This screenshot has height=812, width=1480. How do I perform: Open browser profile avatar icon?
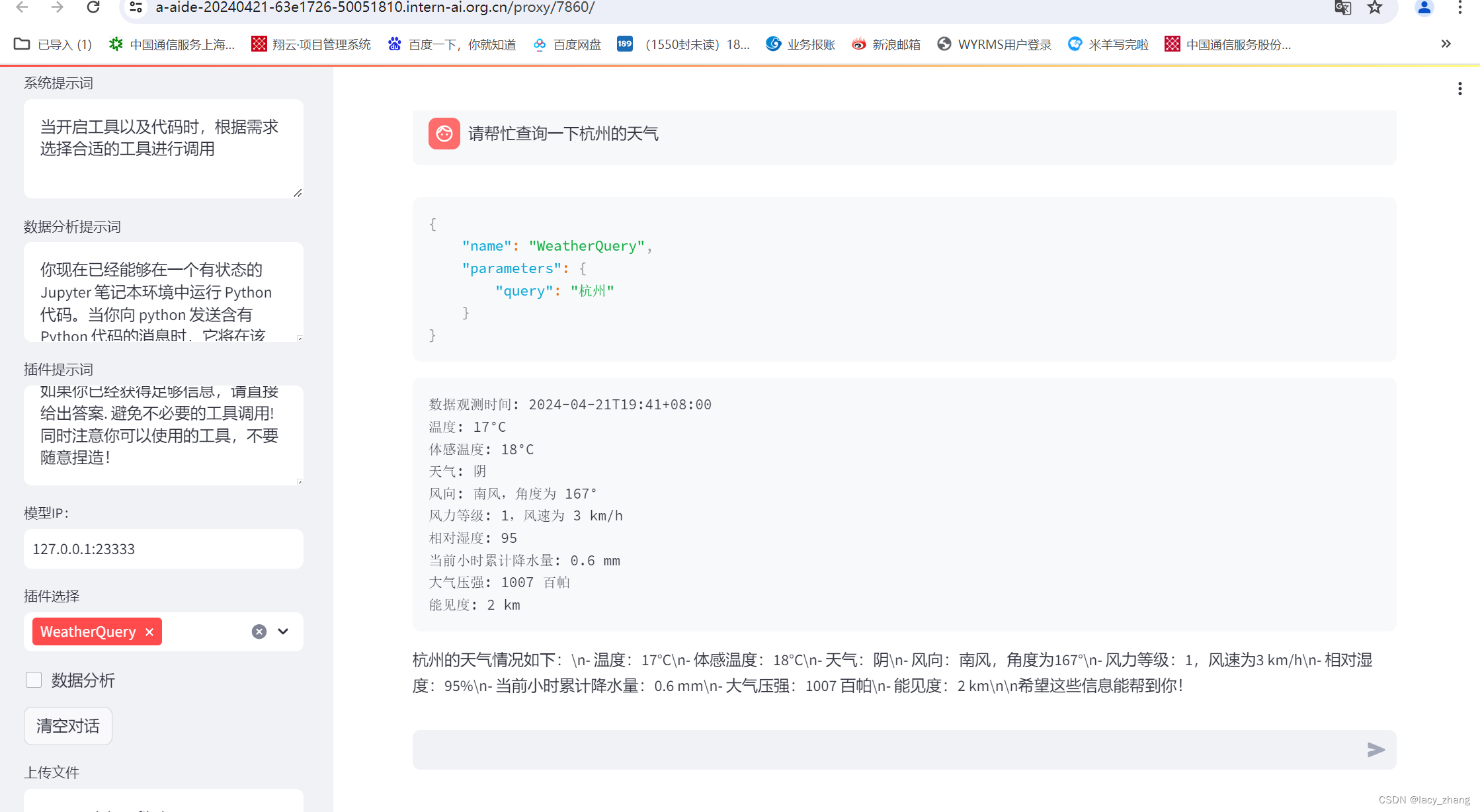tap(1424, 7)
